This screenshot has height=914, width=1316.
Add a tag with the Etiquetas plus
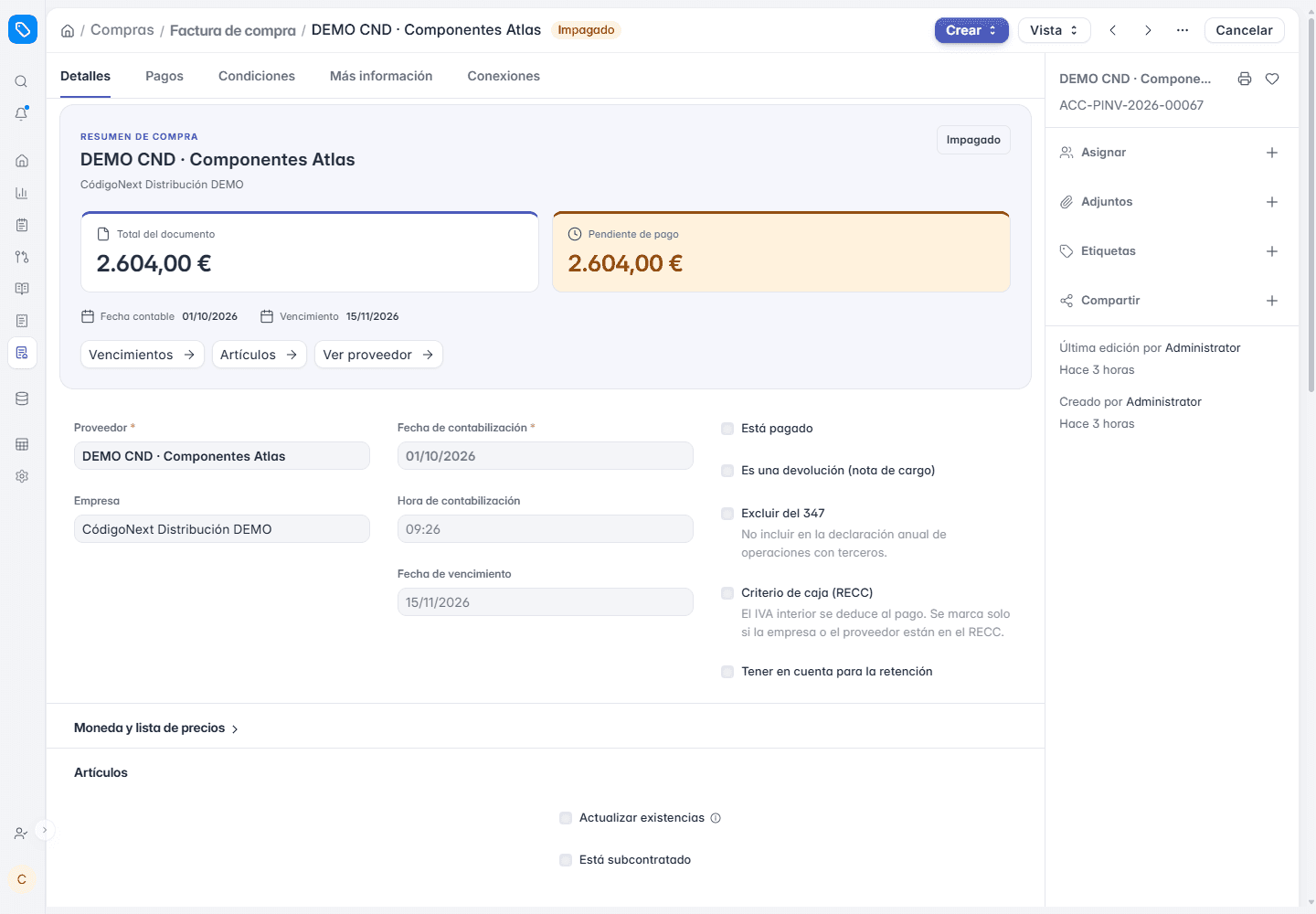pyautogui.click(x=1272, y=251)
